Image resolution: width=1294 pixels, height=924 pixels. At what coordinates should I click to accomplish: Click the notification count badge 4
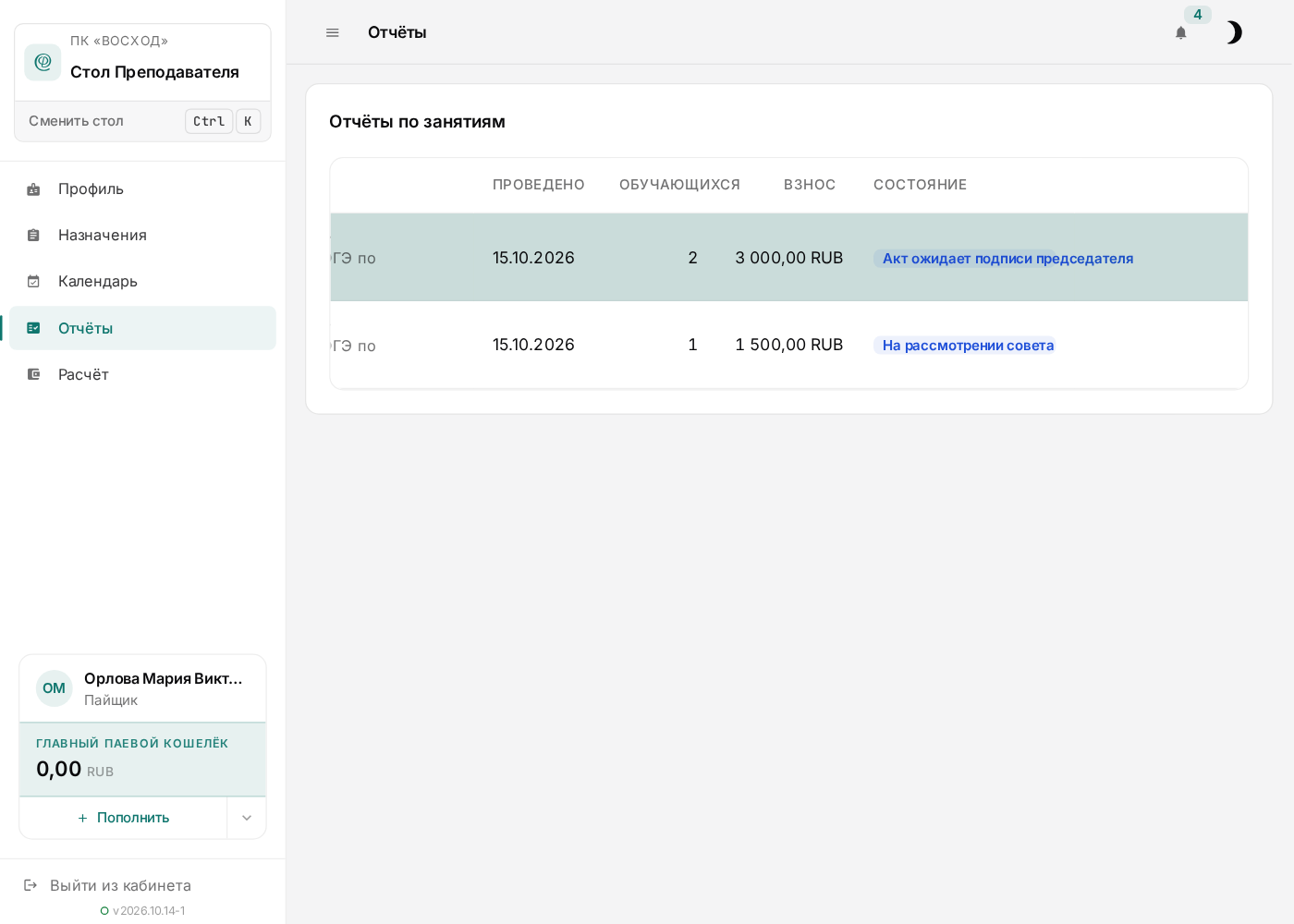[1198, 15]
